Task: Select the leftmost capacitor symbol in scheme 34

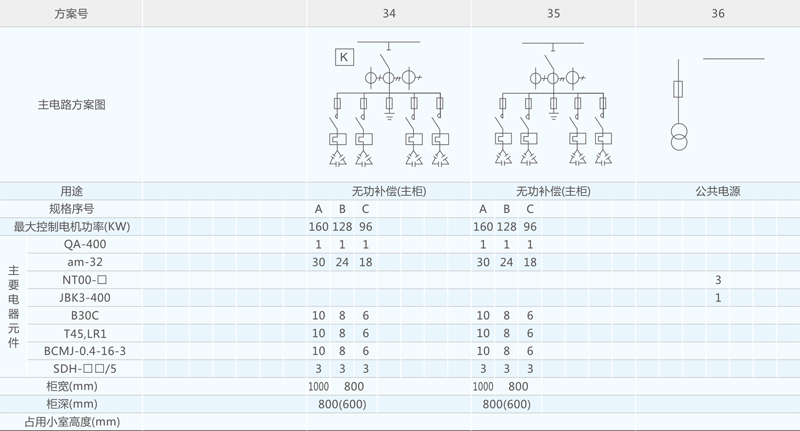Action: click(337, 158)
